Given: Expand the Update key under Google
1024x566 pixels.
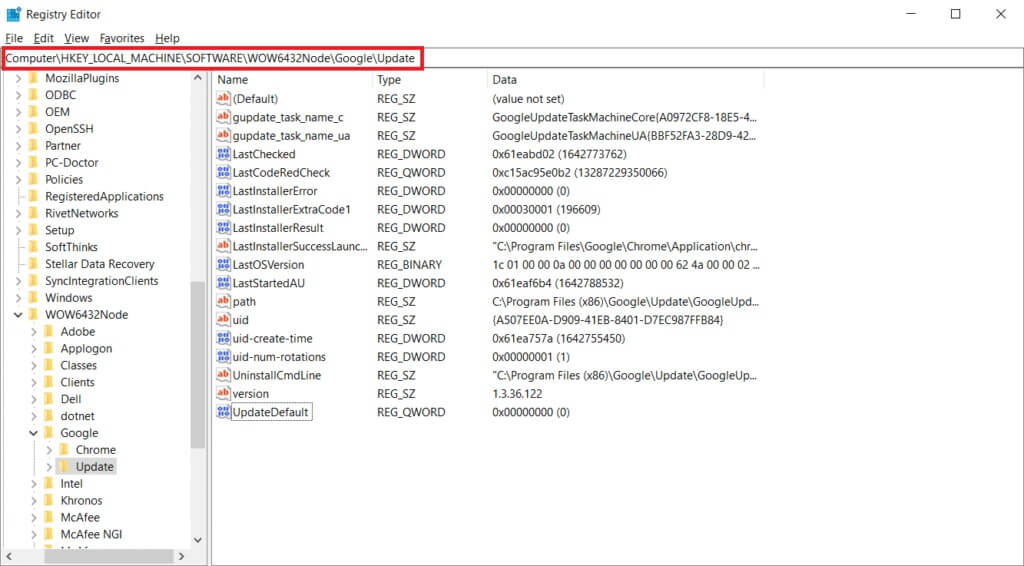Looking at the screenshot, I should pos(49,467).
